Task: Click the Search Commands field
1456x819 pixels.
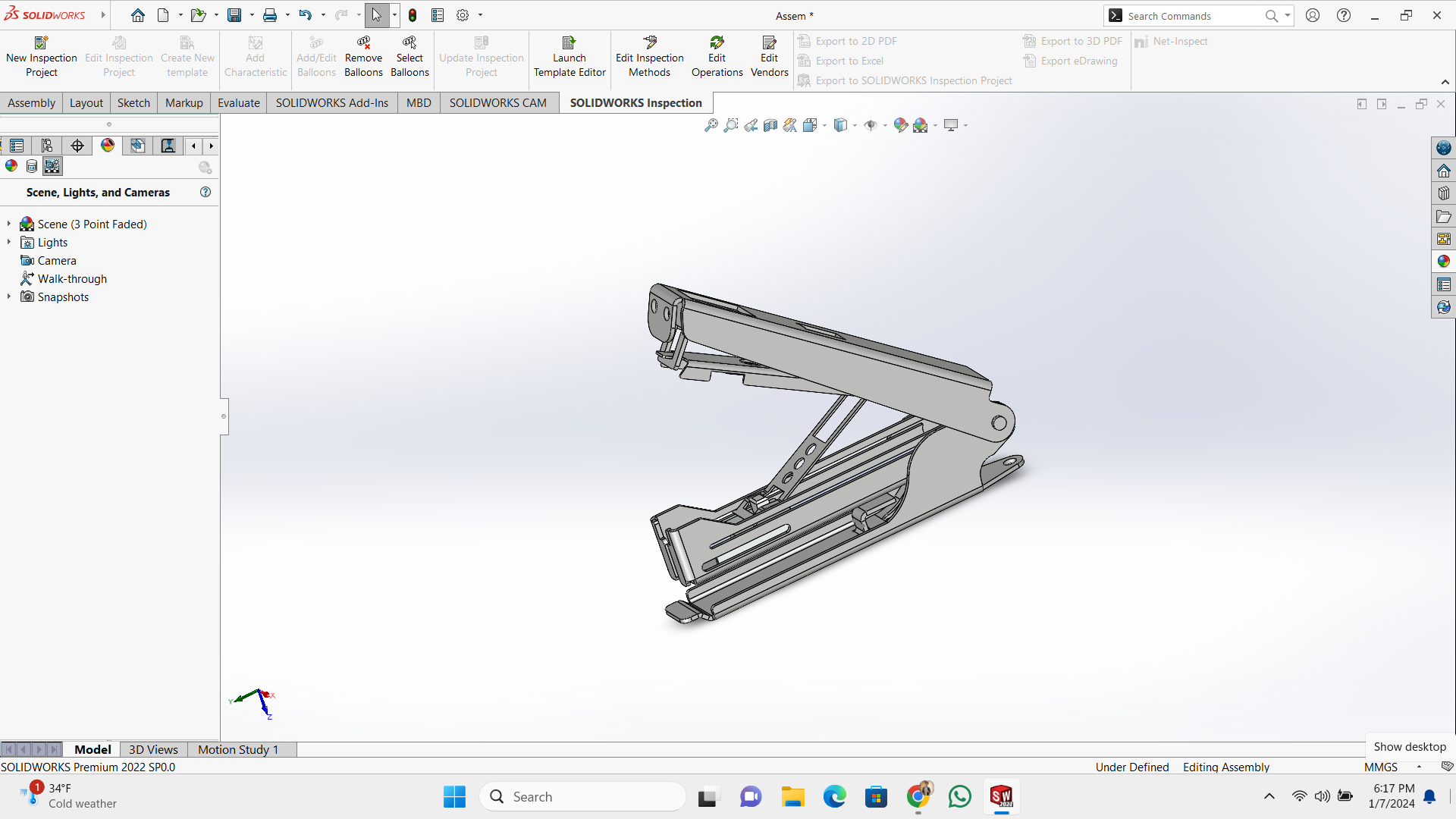Action: click(x=1194, y=16)
